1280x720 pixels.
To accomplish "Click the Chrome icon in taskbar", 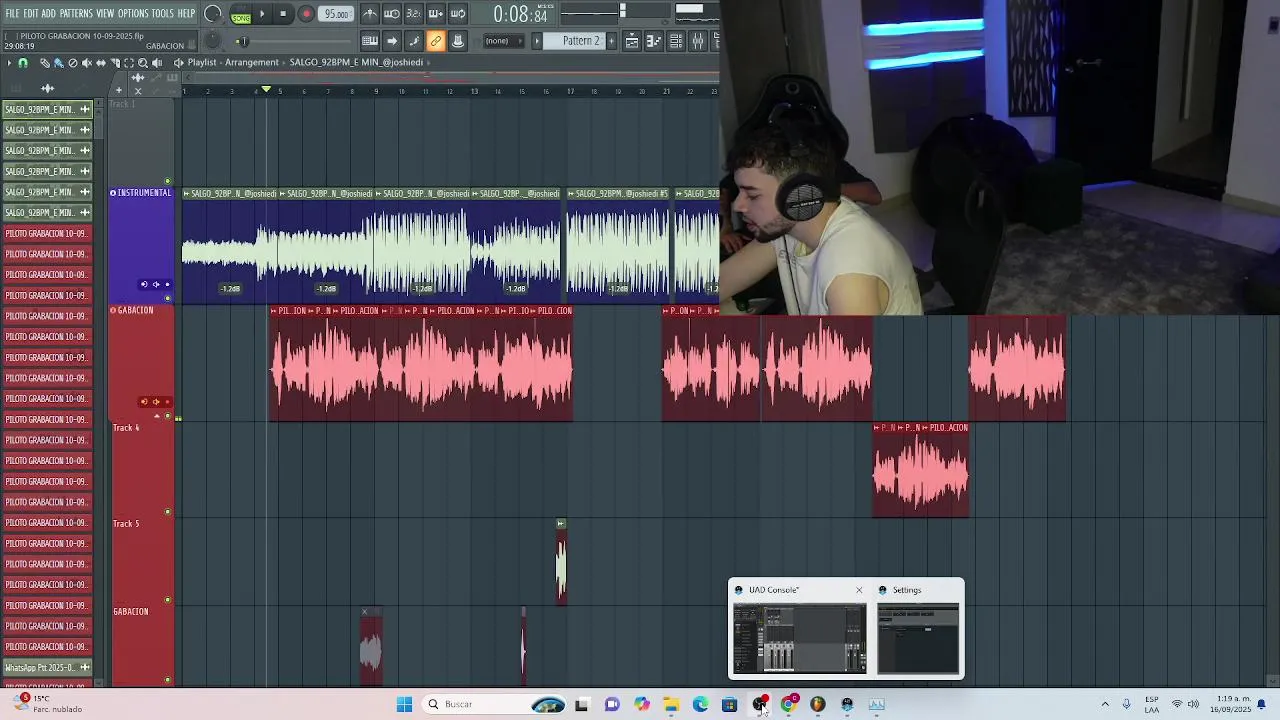I will point(789,703).
